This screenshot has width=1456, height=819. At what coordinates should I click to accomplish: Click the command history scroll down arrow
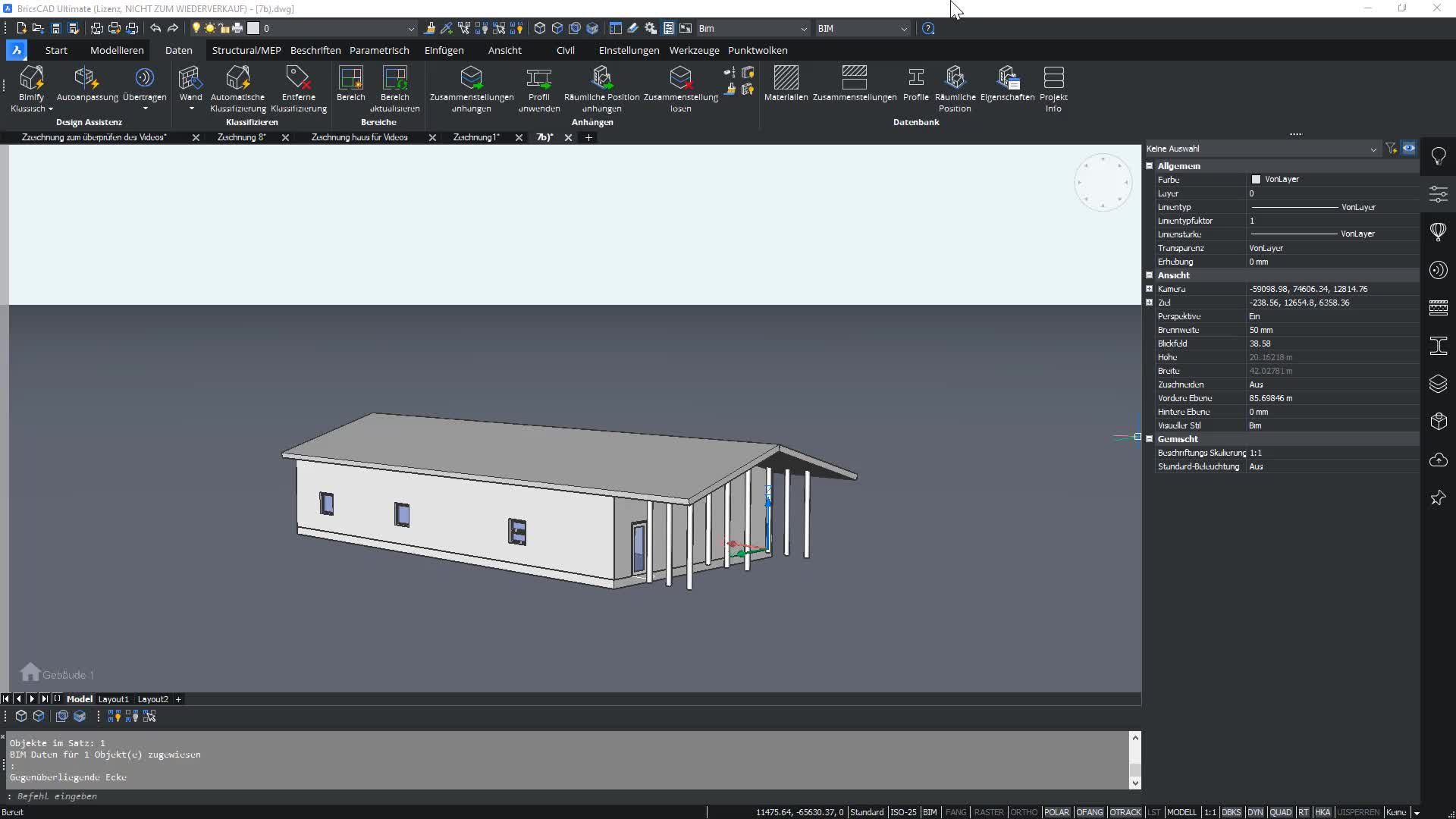tap(1135, 783)
